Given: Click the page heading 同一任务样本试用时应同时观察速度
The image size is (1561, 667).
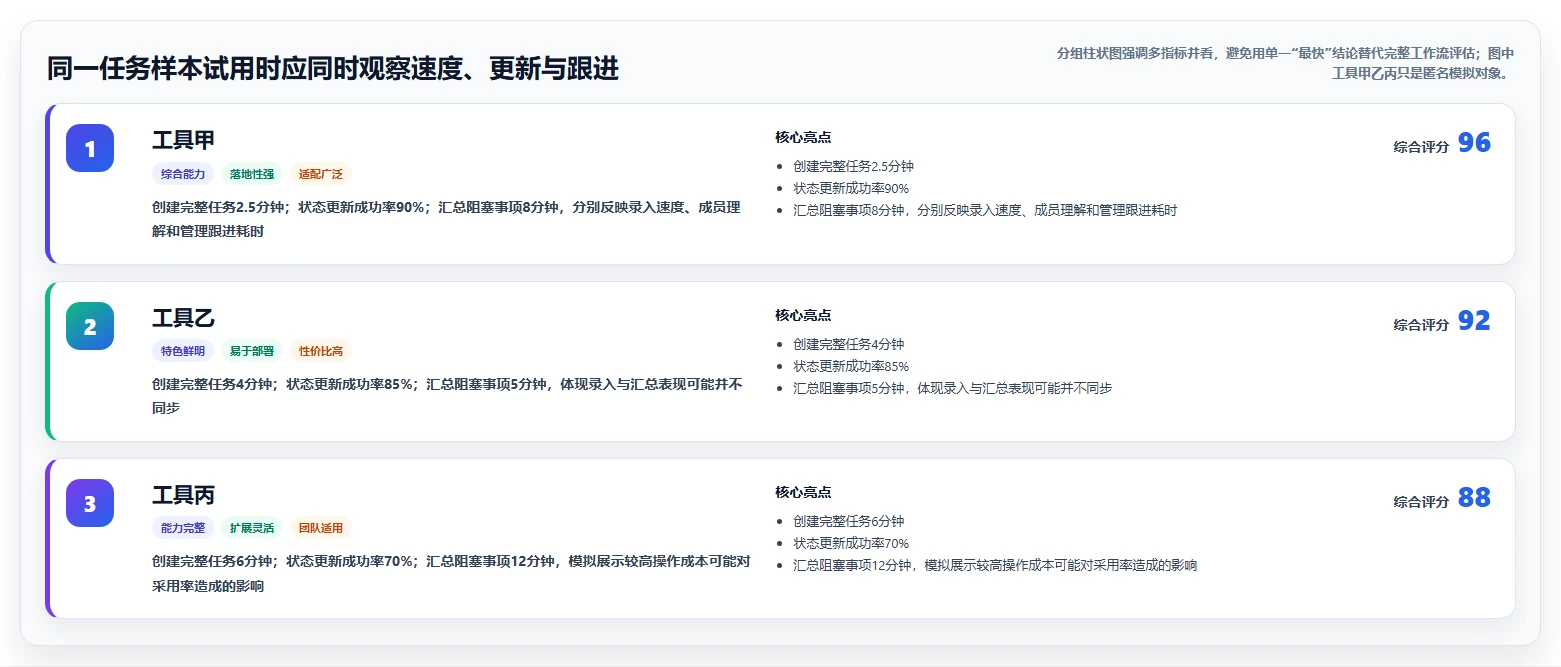Looking at the screenshot, I should point(333,69).
